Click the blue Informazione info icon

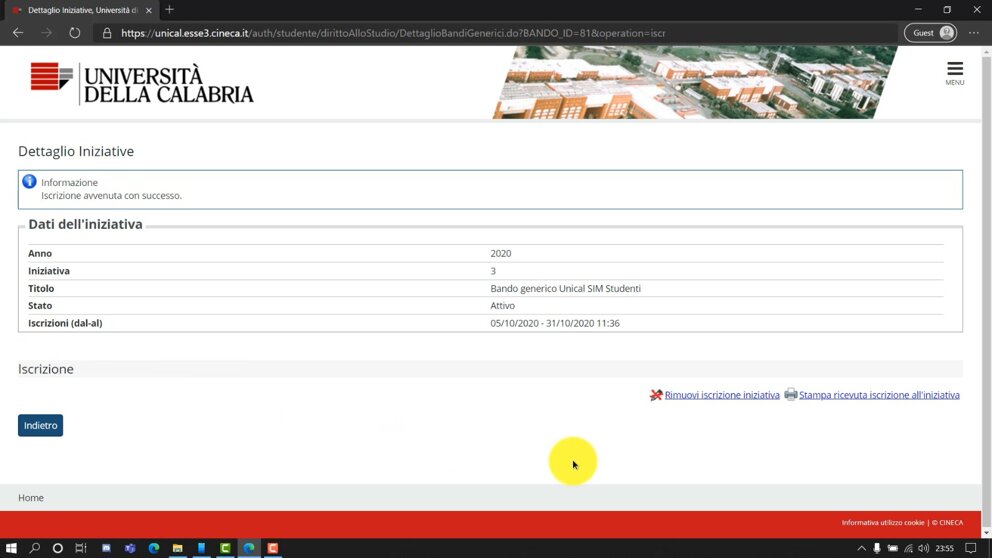pyautogui.click(x=29, y=182)
